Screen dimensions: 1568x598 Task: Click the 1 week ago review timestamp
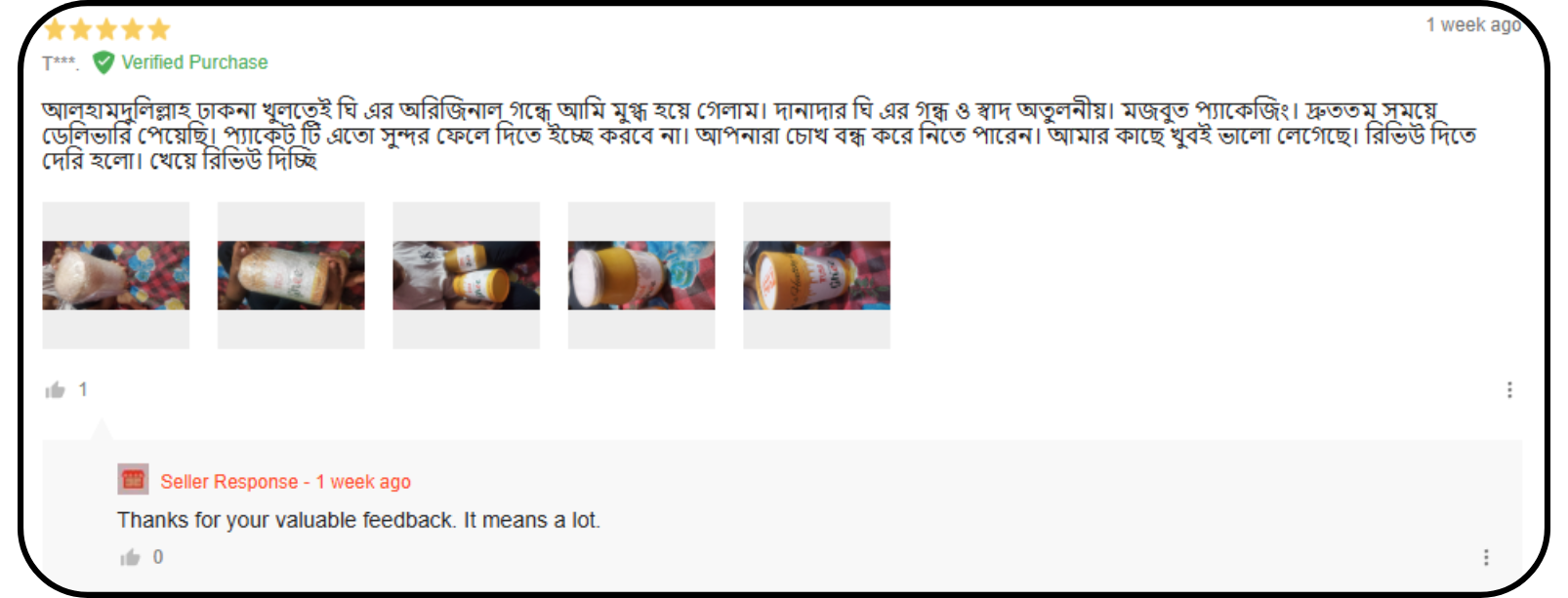coord(1473,25)
